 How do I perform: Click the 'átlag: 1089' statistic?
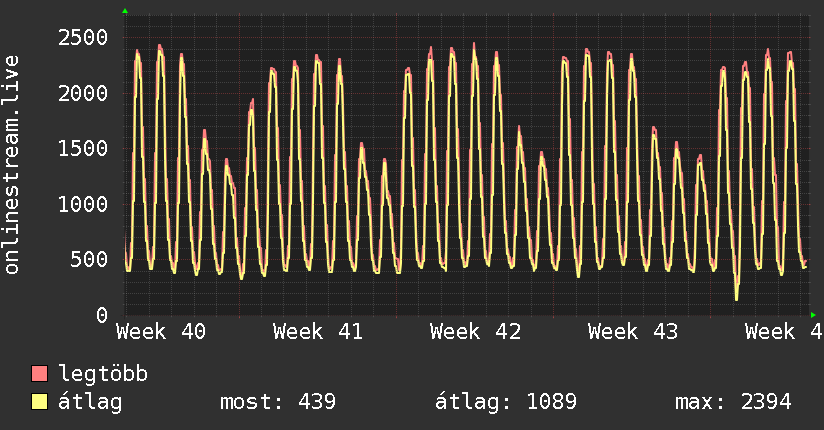[506, 402]
